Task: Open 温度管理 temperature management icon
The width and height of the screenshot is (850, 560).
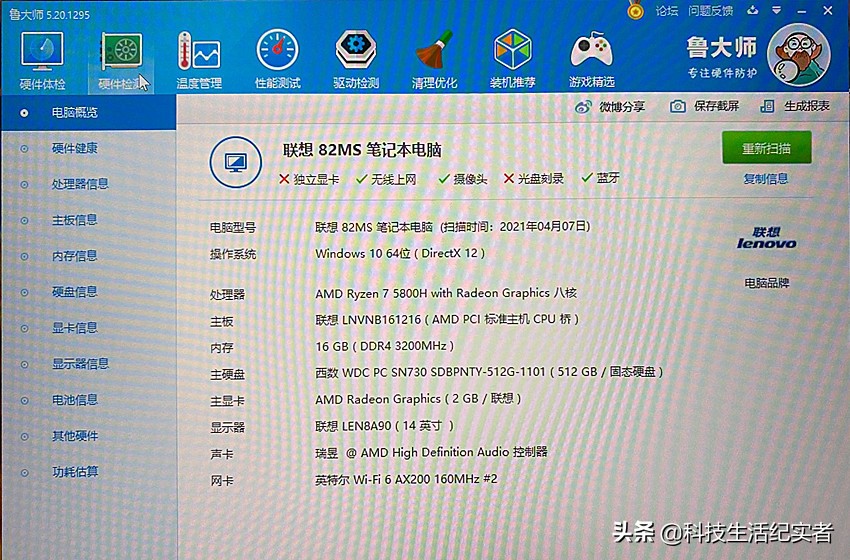Action: tap(199, 61)
